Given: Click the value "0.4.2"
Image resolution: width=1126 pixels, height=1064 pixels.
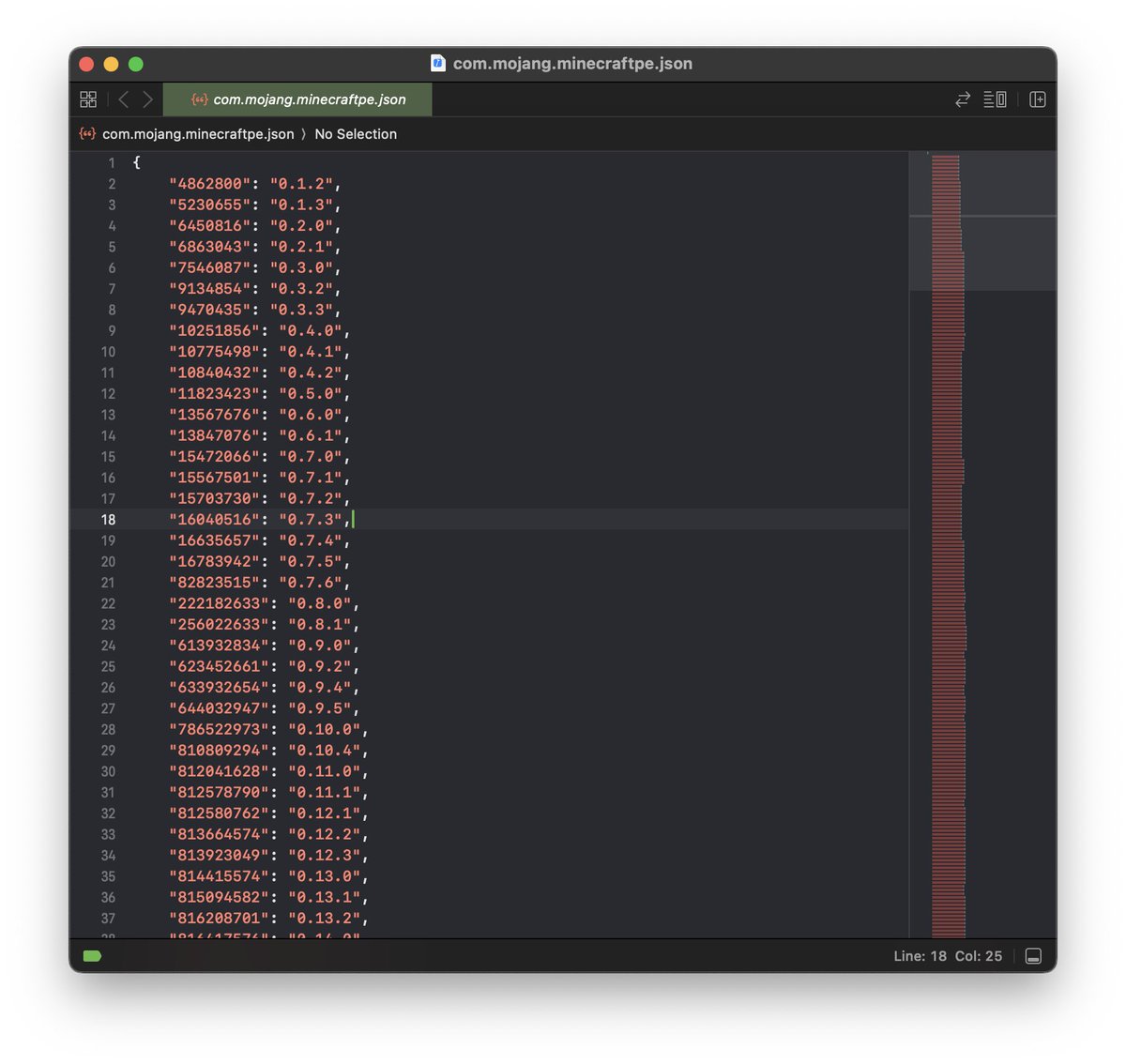Looking at the screenshot, I should [311, 372].
